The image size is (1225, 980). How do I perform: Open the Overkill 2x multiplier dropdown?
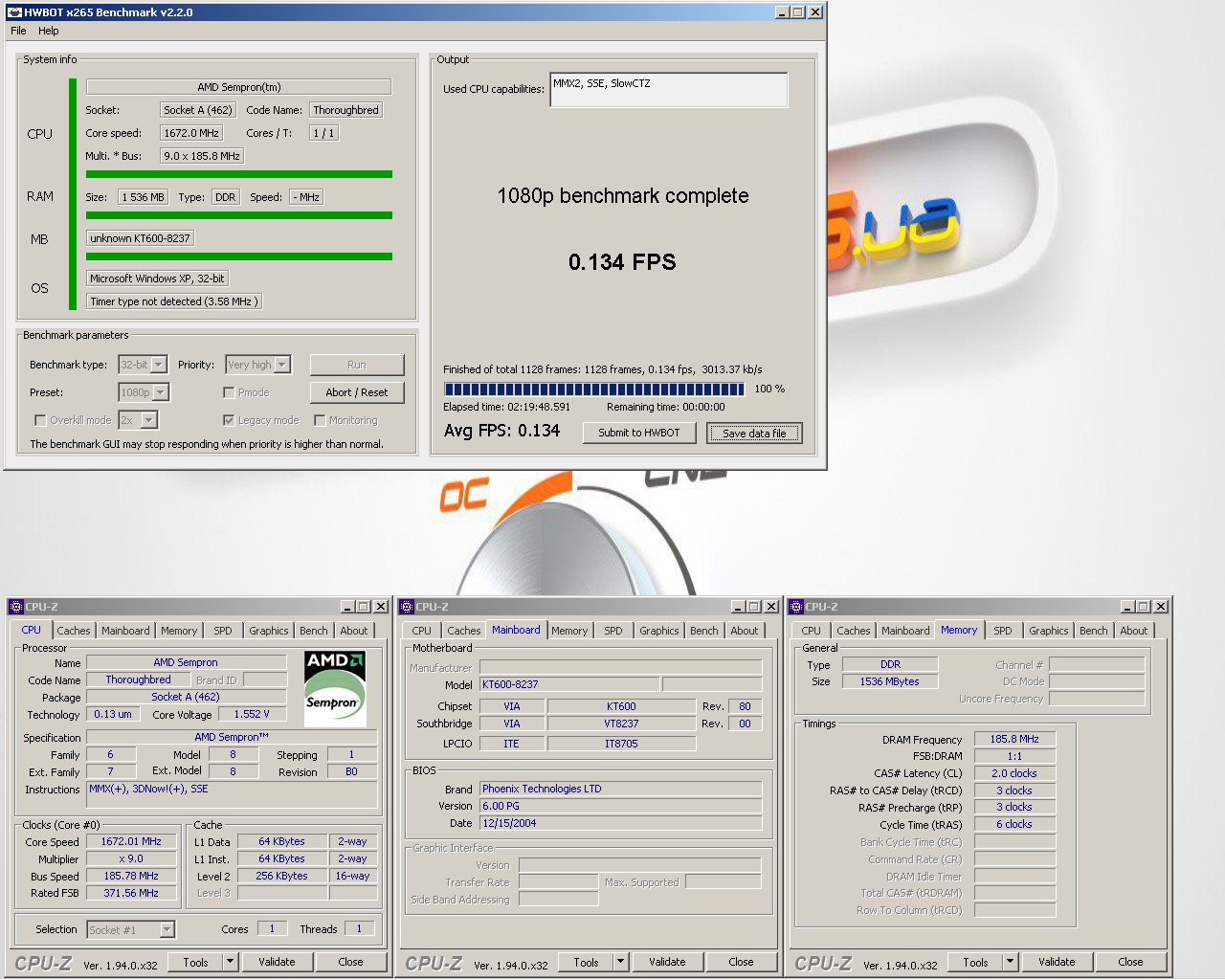(x=149, y=420)
